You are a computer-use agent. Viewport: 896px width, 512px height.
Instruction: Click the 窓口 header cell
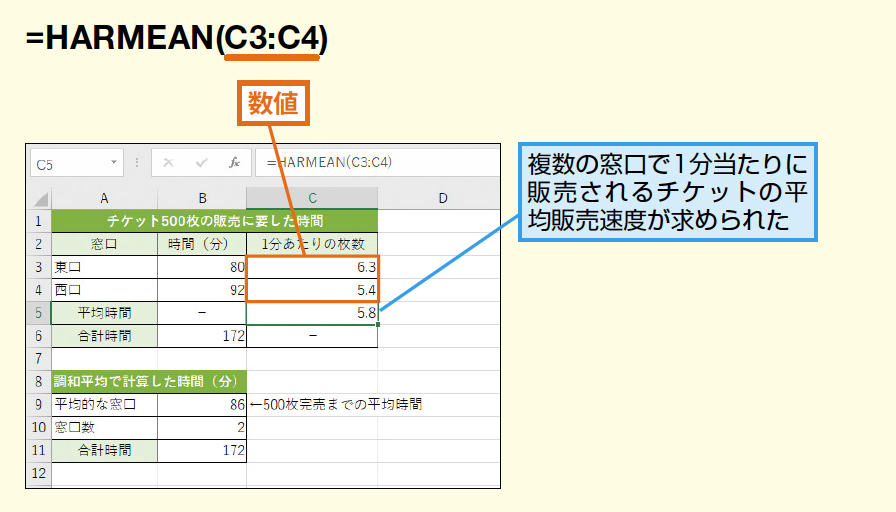tap(104, 244)
